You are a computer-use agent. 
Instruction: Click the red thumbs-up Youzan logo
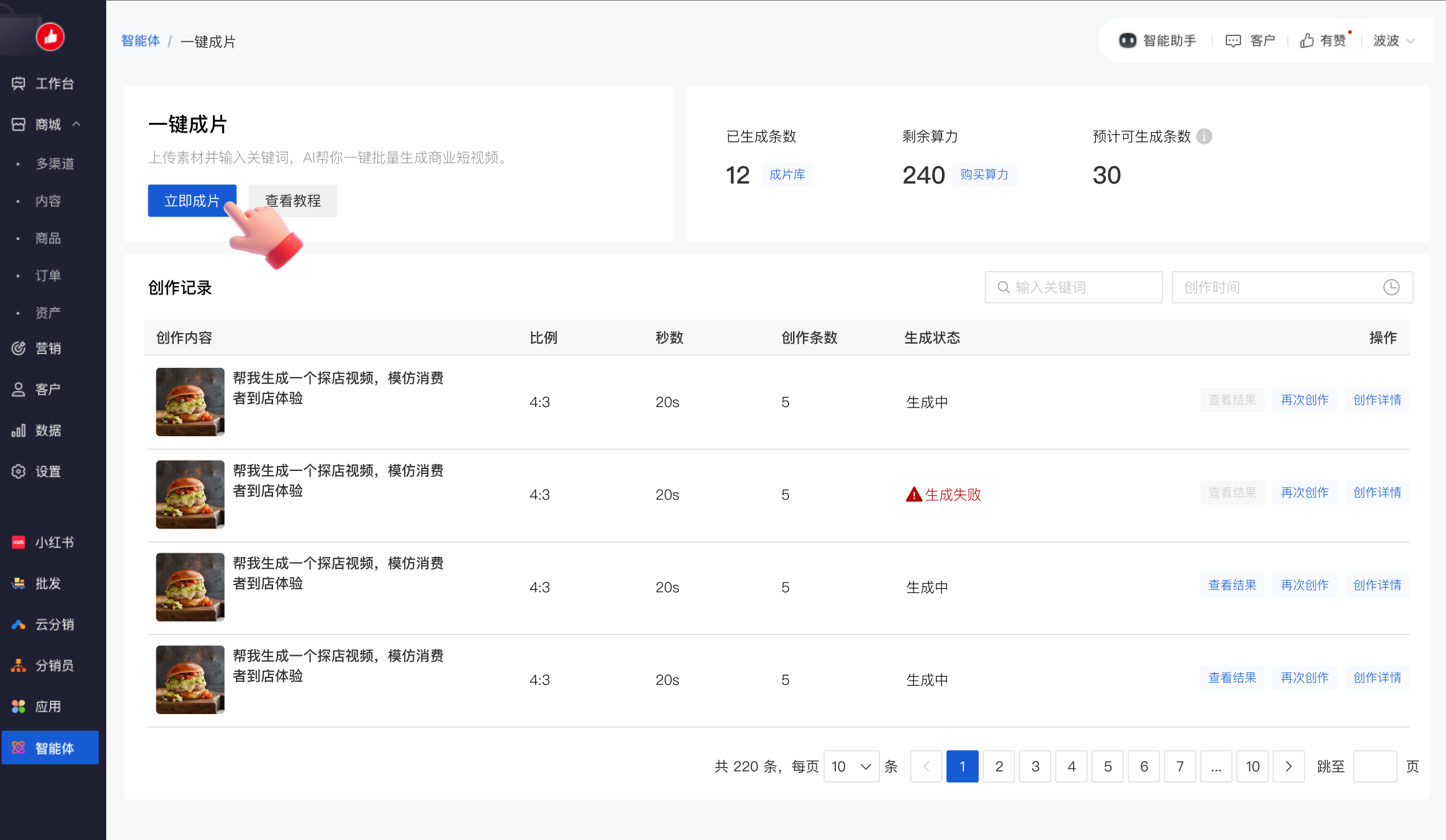coord(50,37)
